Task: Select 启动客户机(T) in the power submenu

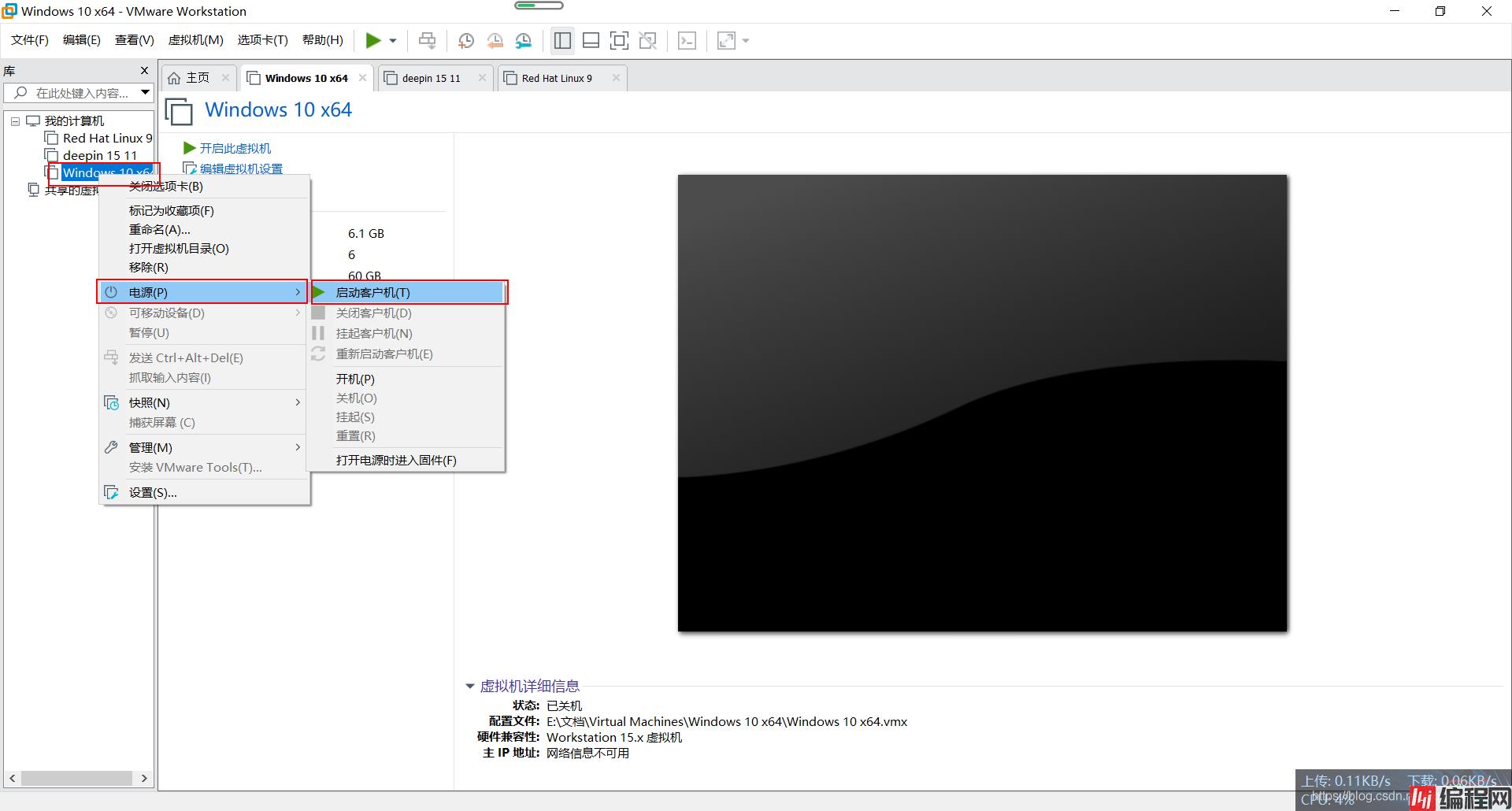Action: click(x=372, y=292)
